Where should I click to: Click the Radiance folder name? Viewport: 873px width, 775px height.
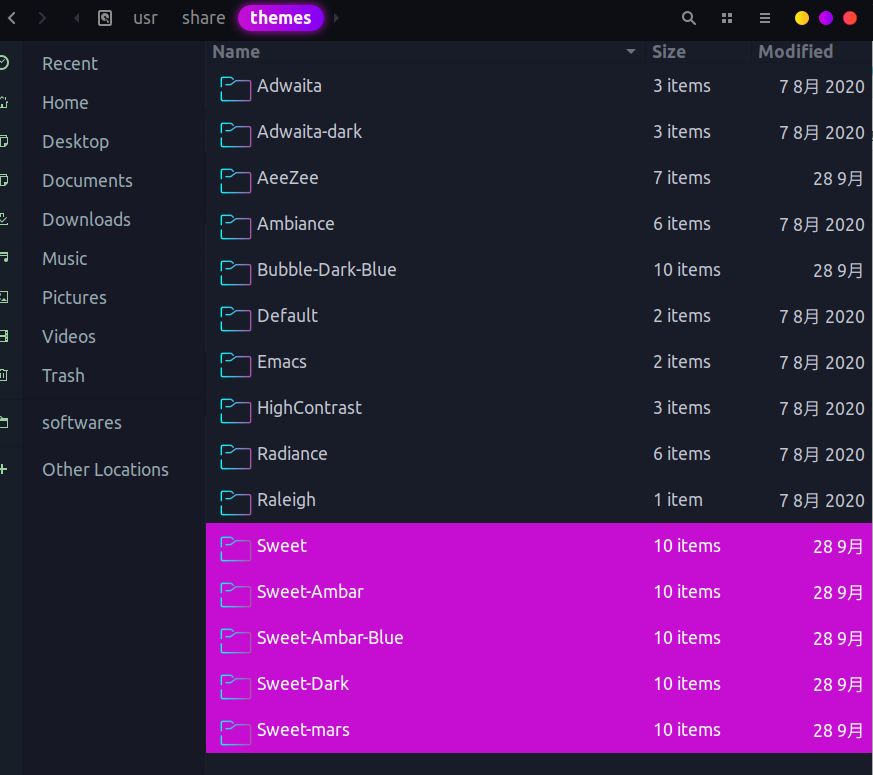click(292, 454)
